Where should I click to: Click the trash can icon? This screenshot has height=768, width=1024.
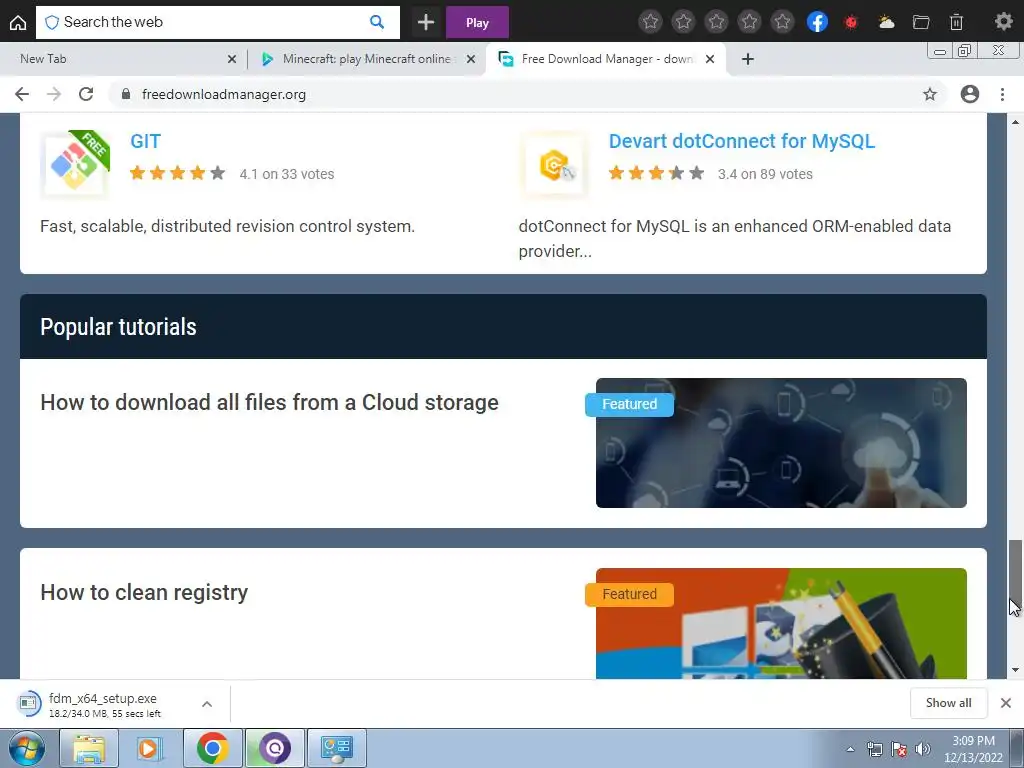tap(956, 22)
